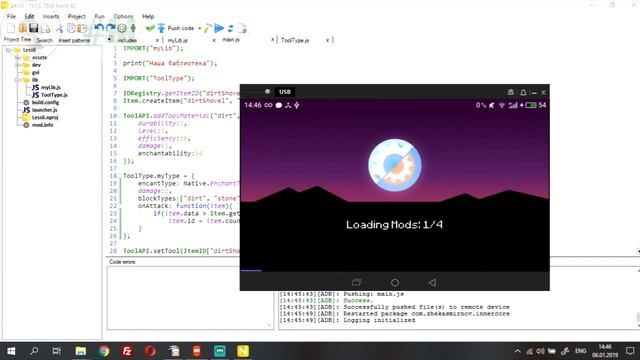This screenshot has width=640, height=360.
Task: Click the hammer build icon
Action: [207, 28]
